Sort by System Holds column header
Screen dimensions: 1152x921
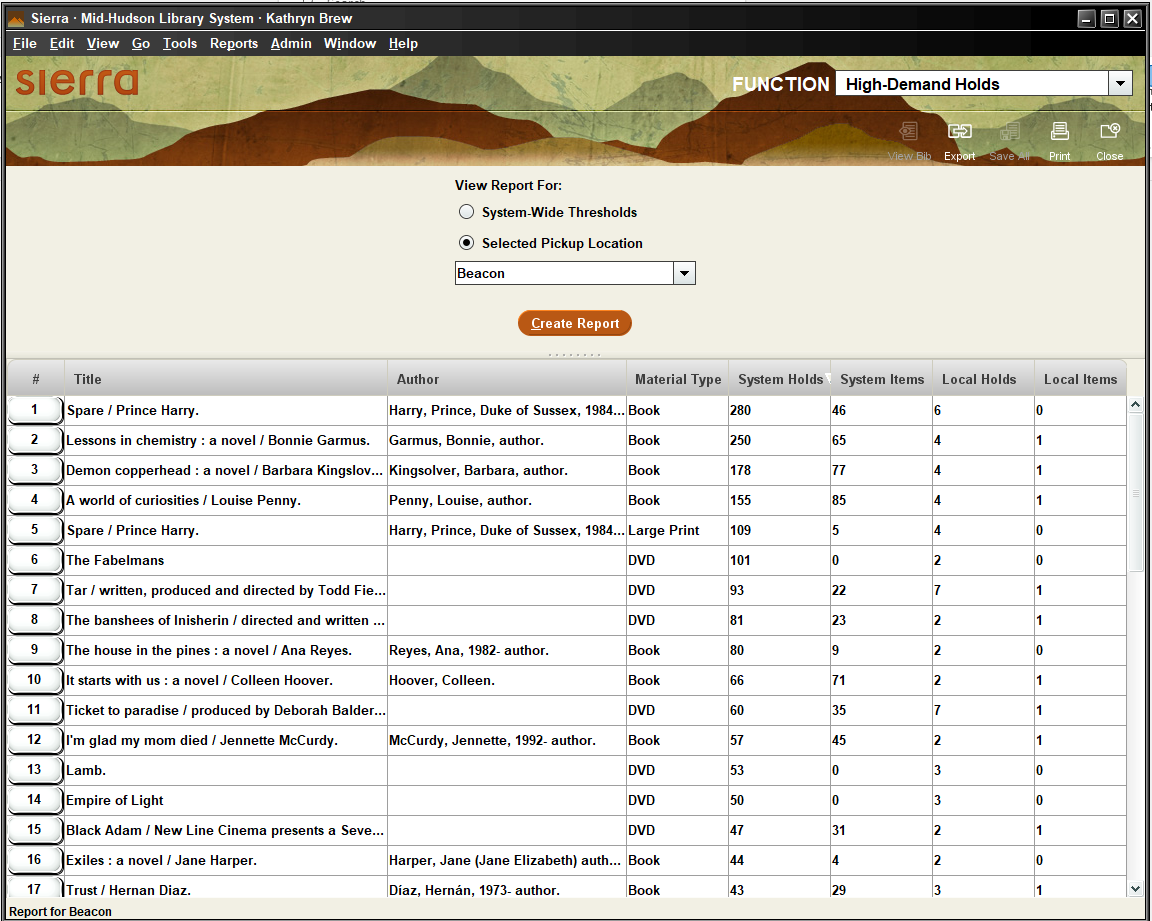point(780,379)
